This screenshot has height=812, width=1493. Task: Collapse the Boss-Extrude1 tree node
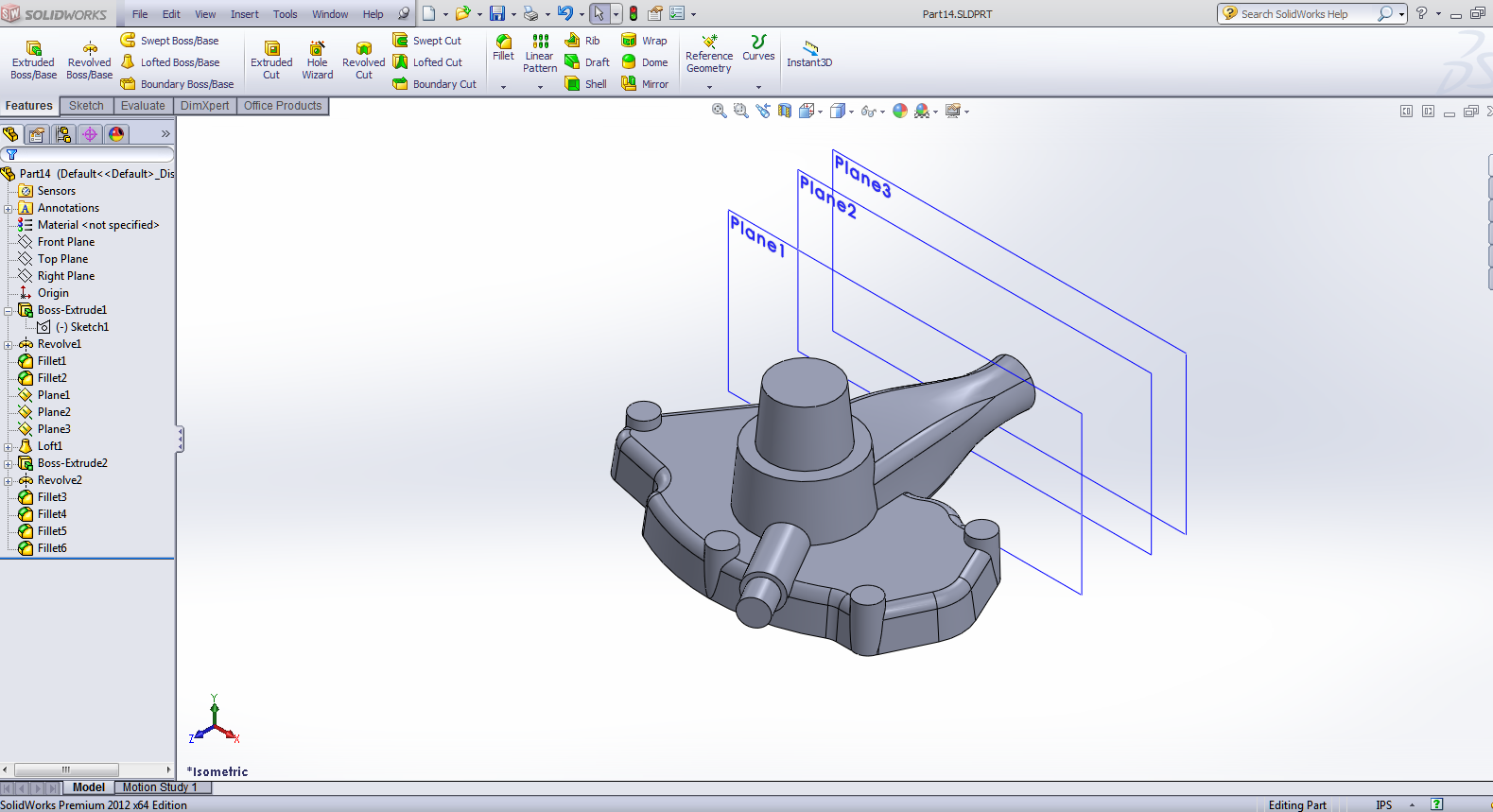coord(9,311)
